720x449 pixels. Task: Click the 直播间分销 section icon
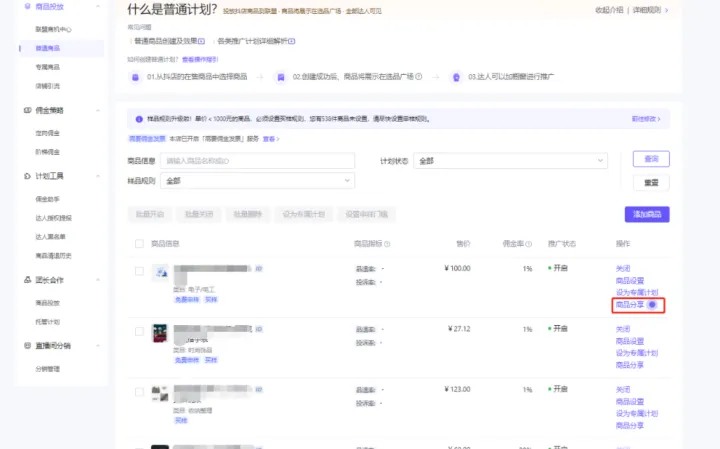pos(28,346)
